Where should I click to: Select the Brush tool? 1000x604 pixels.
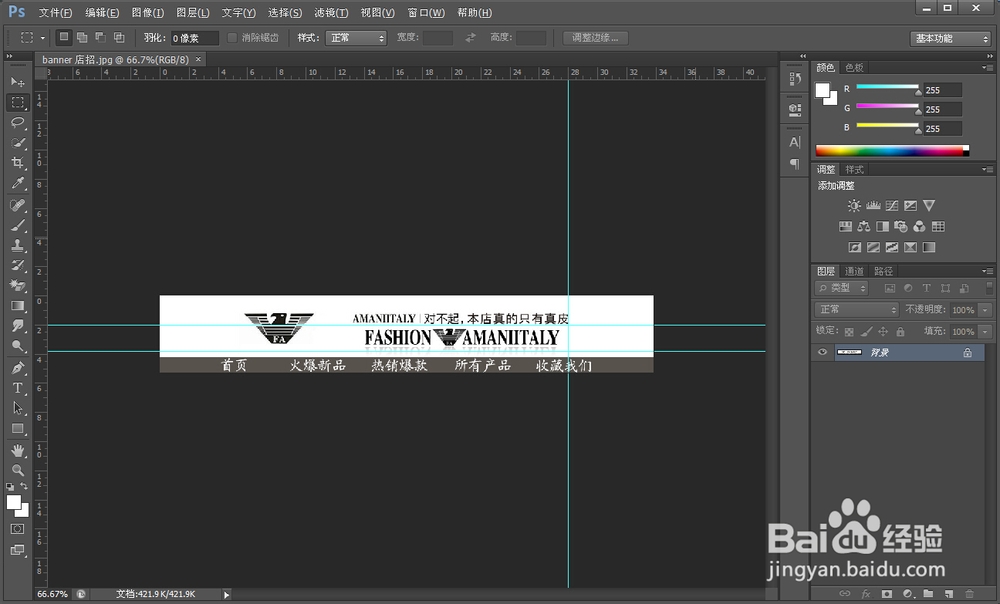click(17, 225)
